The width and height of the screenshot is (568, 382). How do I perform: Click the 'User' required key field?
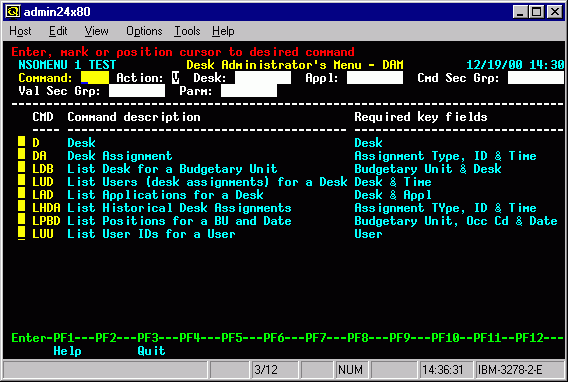click(368, 234)
